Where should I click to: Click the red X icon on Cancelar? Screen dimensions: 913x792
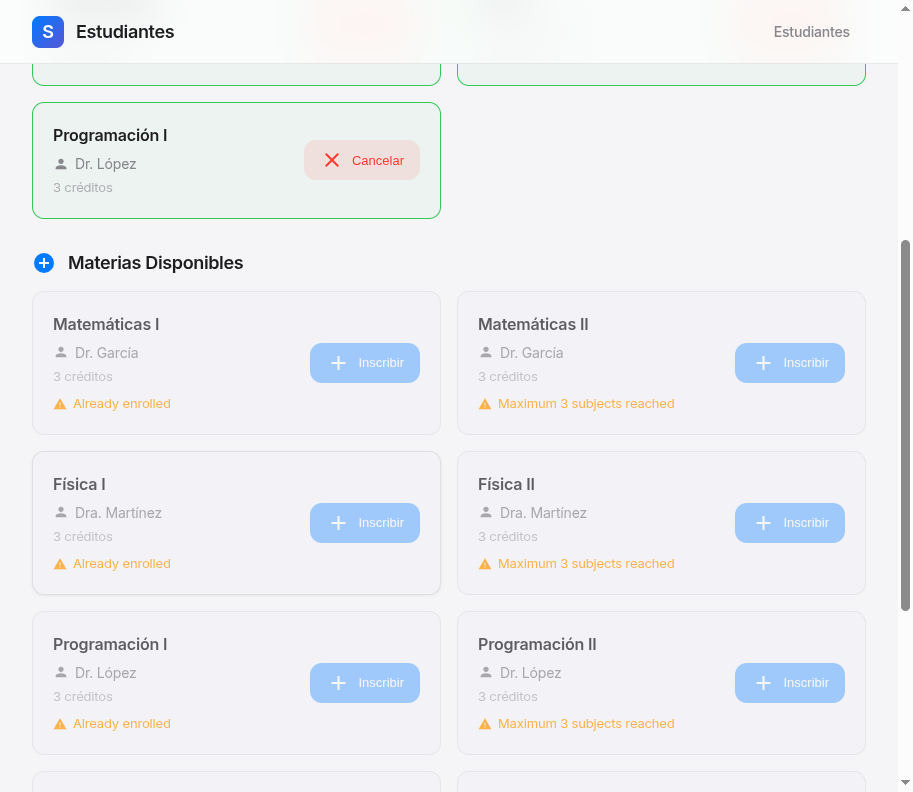pyautogui.click(x=332, y=160)
